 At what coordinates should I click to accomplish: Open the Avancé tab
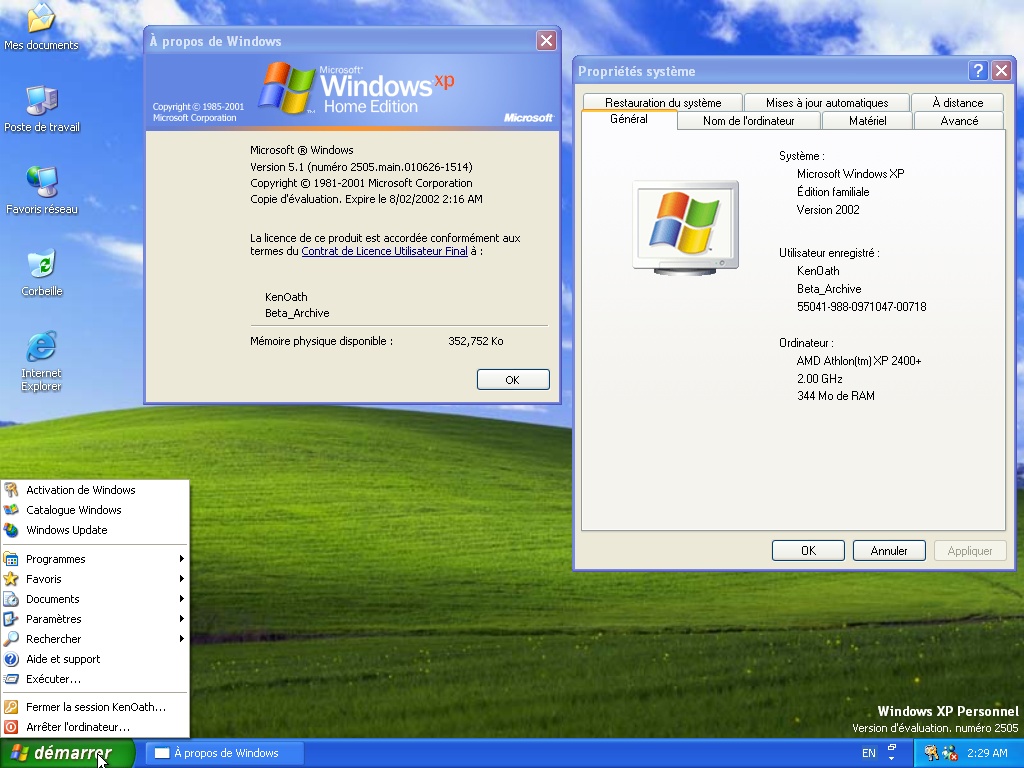pyautogui.click(x=959, y=121)
